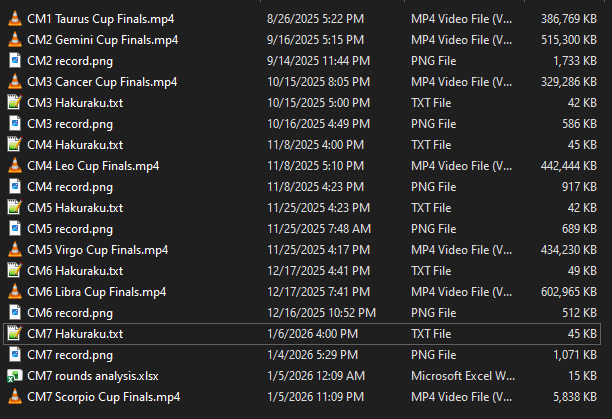Click the date 10/16/2025 4:49 PM
Screen dimensions: 612x419
[x=318, y=124]
